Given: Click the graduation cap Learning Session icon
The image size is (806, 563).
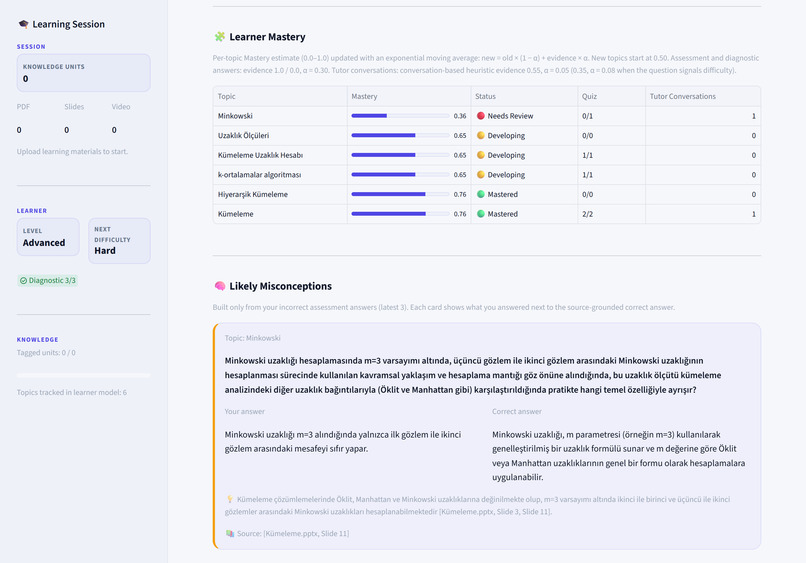Looking at the screenshot, I should click(x=23, y=24).
